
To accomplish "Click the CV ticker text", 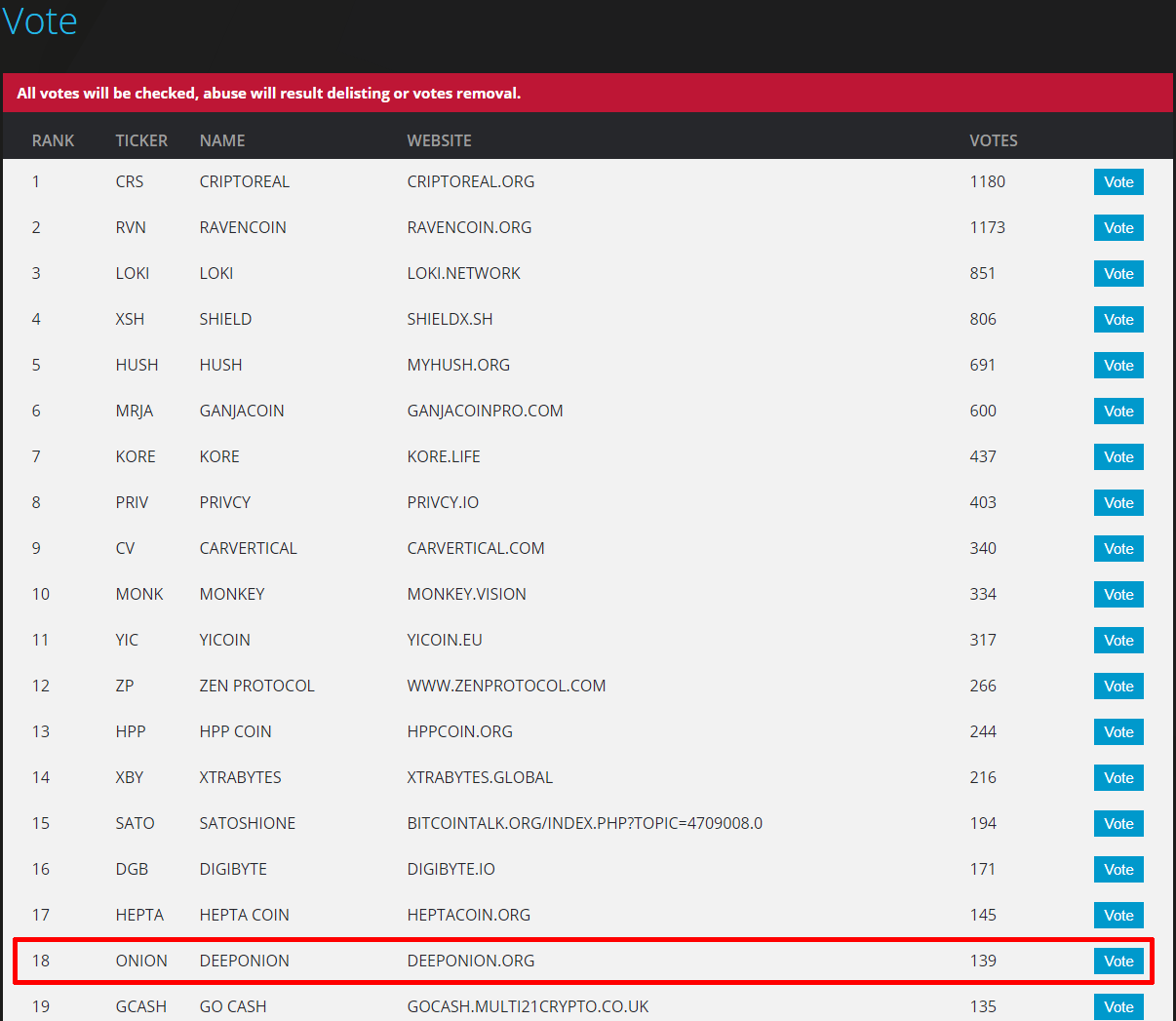I will pyautogui.click(x=125, y=548).
